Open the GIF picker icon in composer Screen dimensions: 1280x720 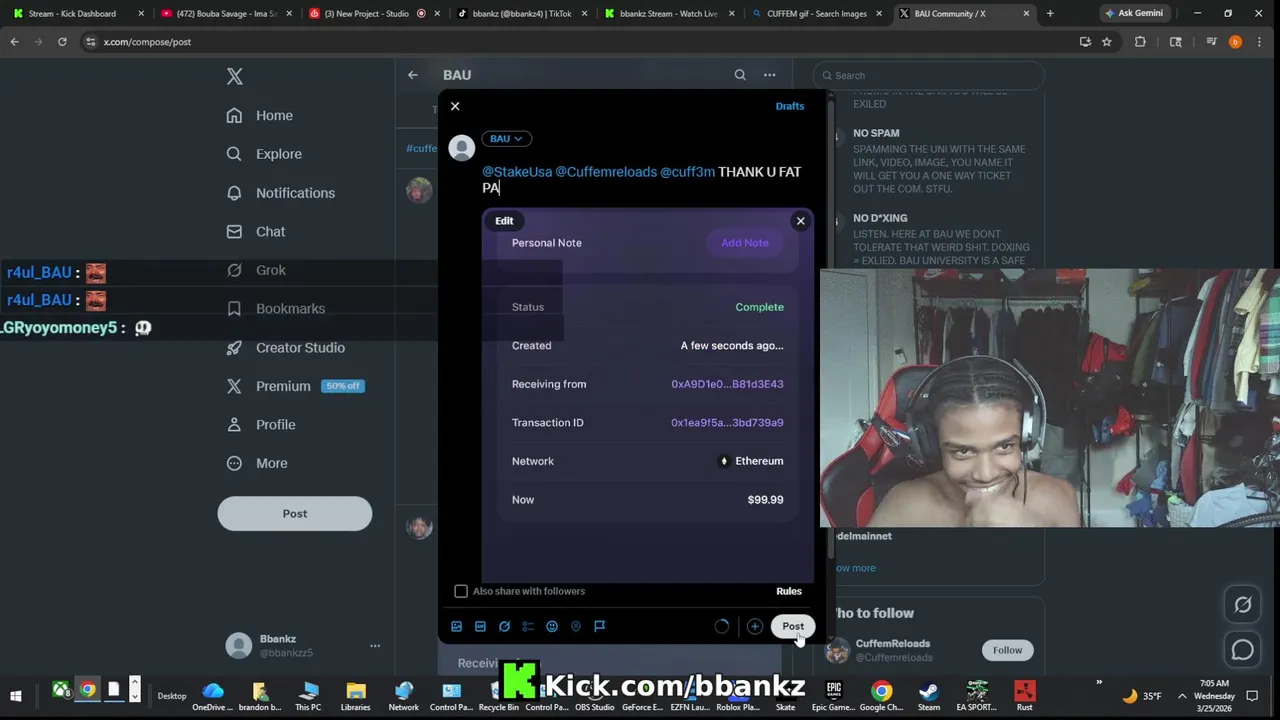click(x=480, y=626)
